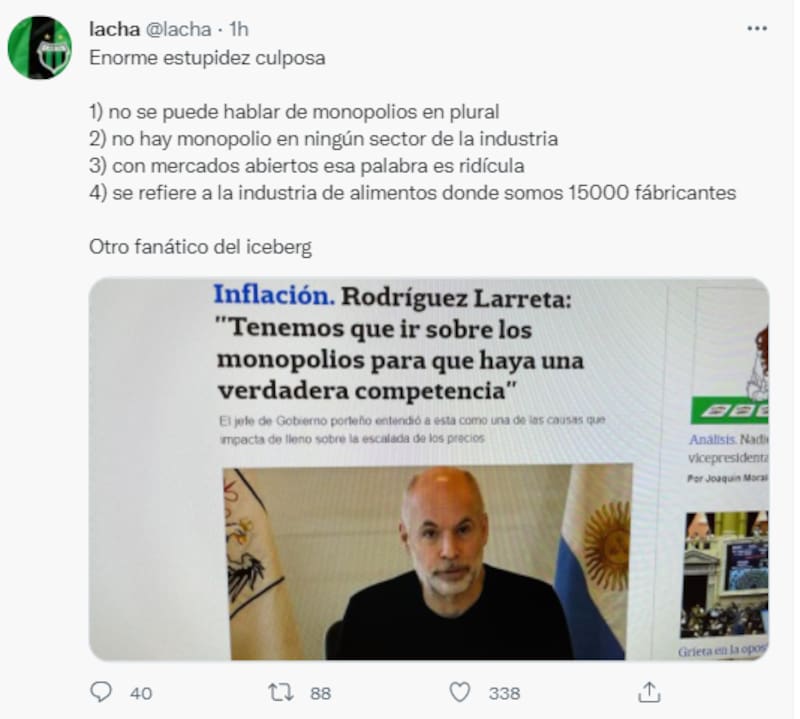
Task: Open the @lacha handle link
Action: click(x=179, y=30)
